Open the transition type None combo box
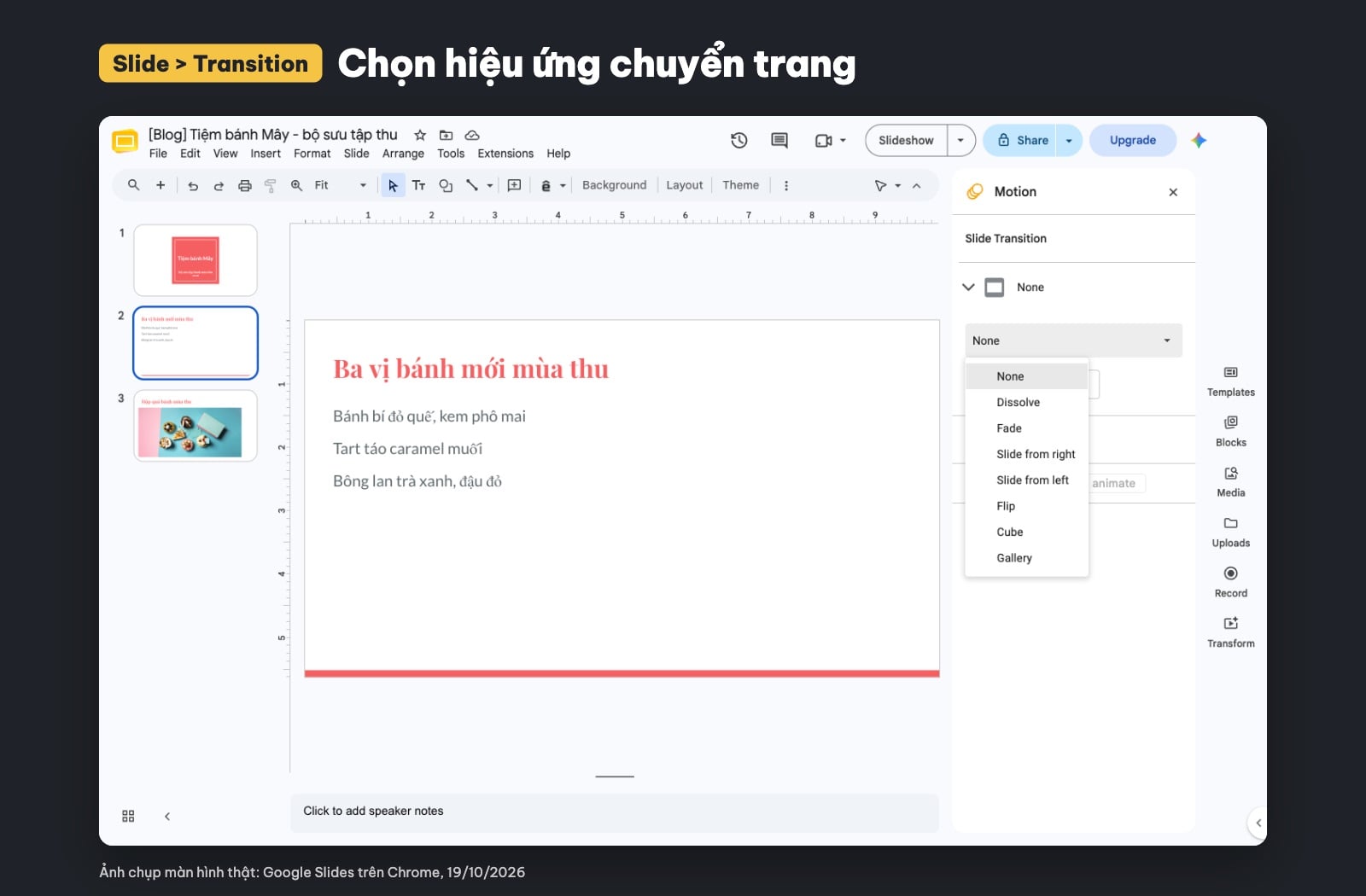 coord(1073,340)
